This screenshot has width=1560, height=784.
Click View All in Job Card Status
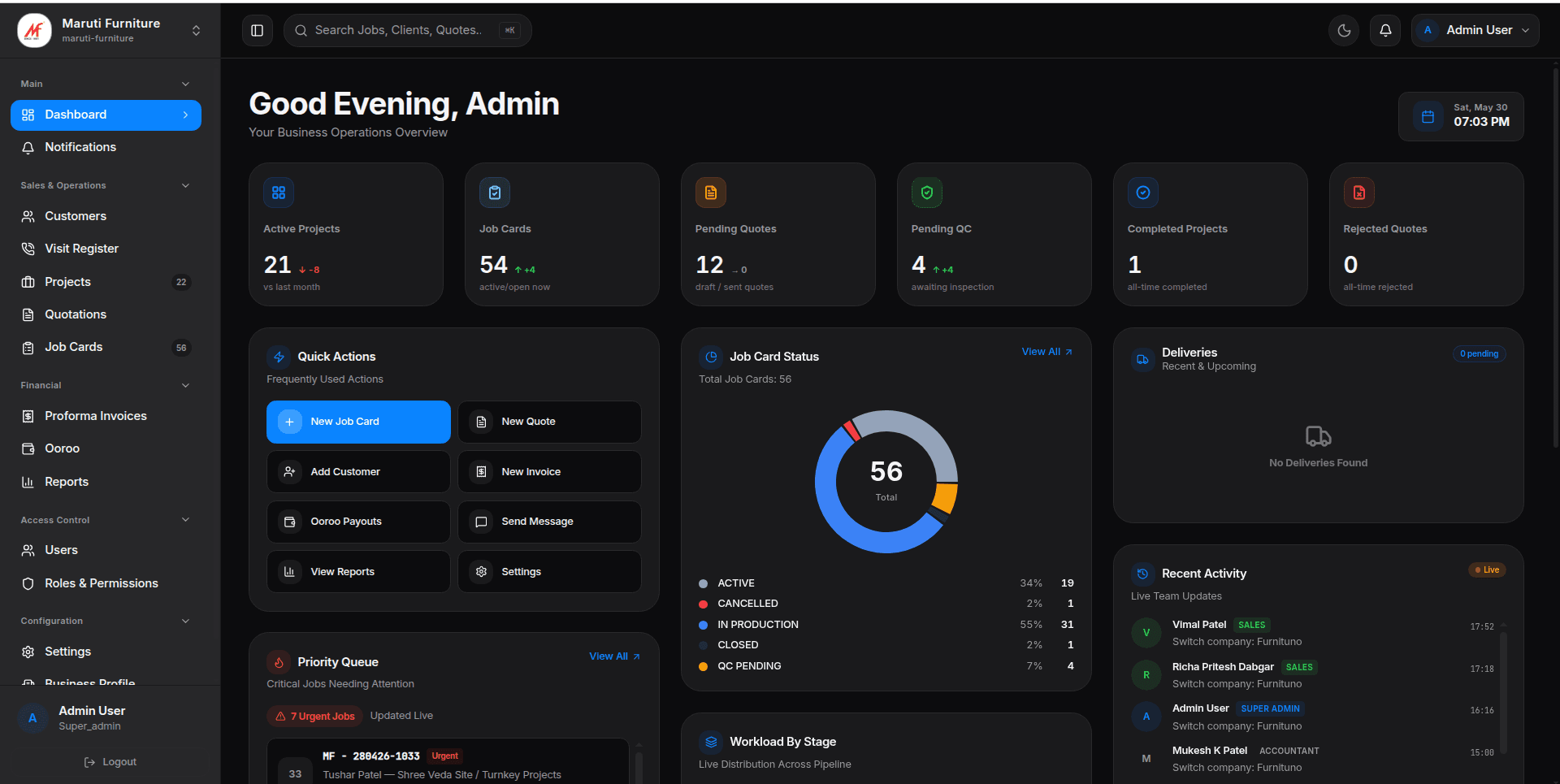click(x=1046, y=352)
